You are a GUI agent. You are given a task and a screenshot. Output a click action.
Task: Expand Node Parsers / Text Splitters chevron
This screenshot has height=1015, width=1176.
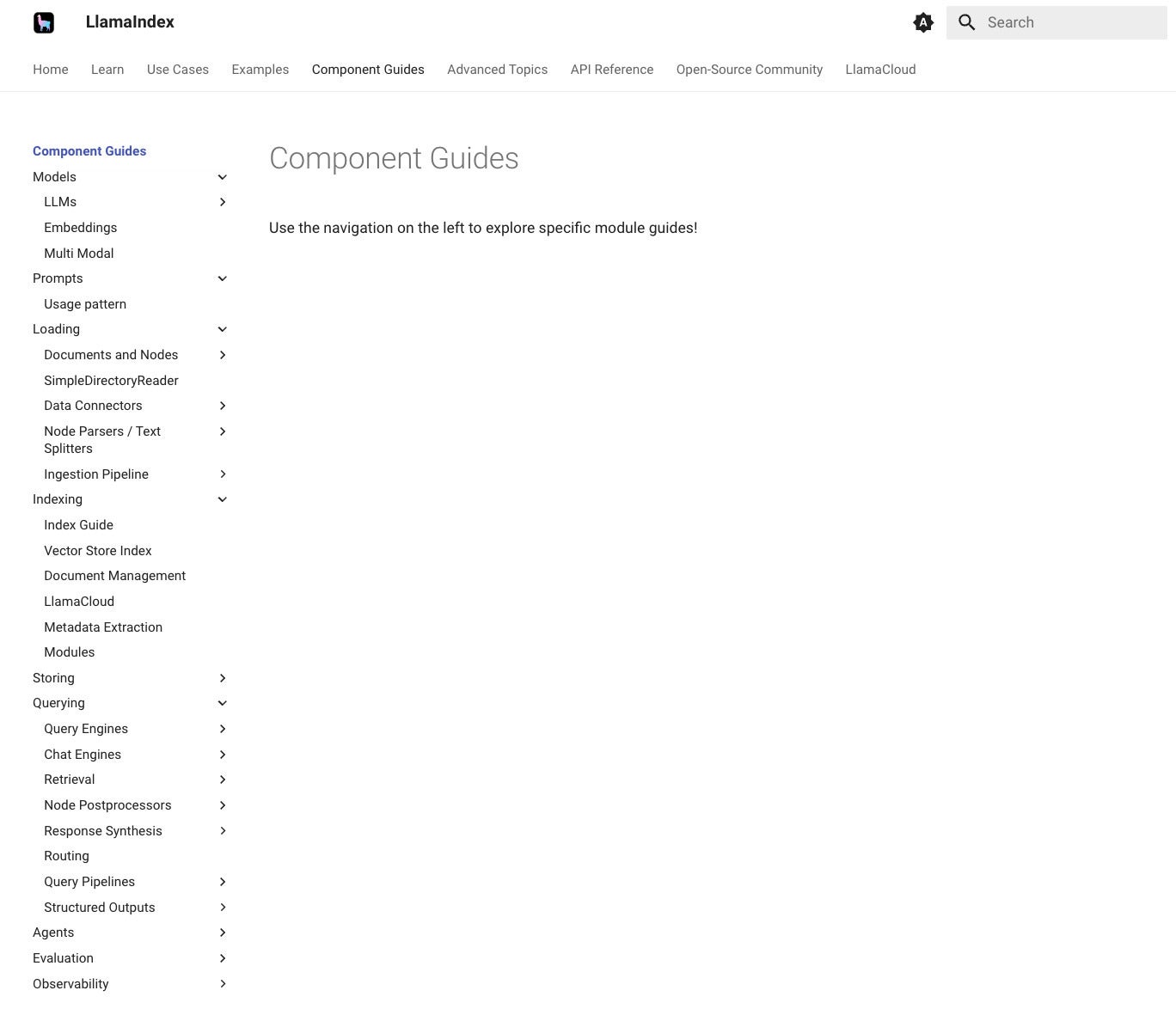(x=223, y=431)
